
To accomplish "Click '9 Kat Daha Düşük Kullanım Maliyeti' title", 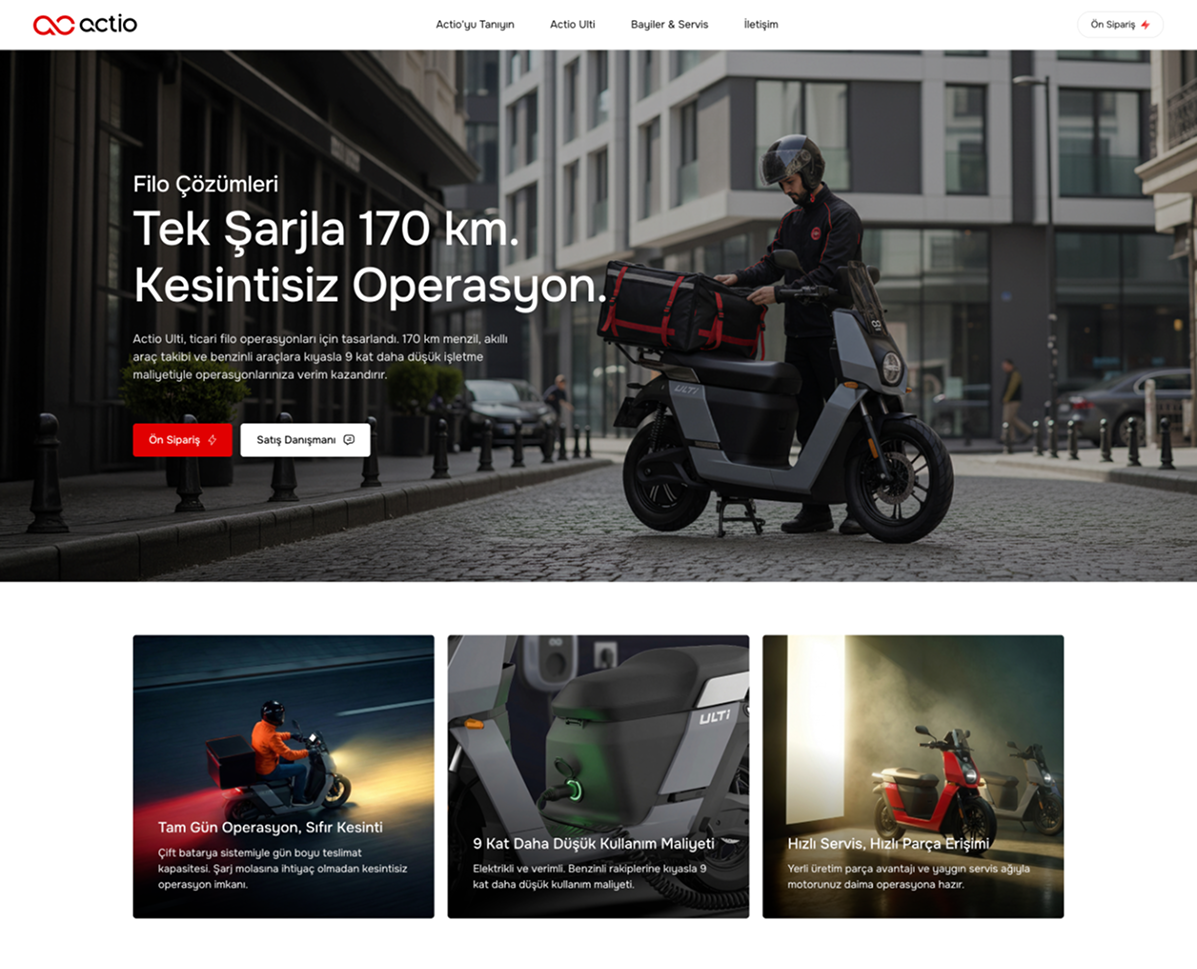I will point(594,844).
